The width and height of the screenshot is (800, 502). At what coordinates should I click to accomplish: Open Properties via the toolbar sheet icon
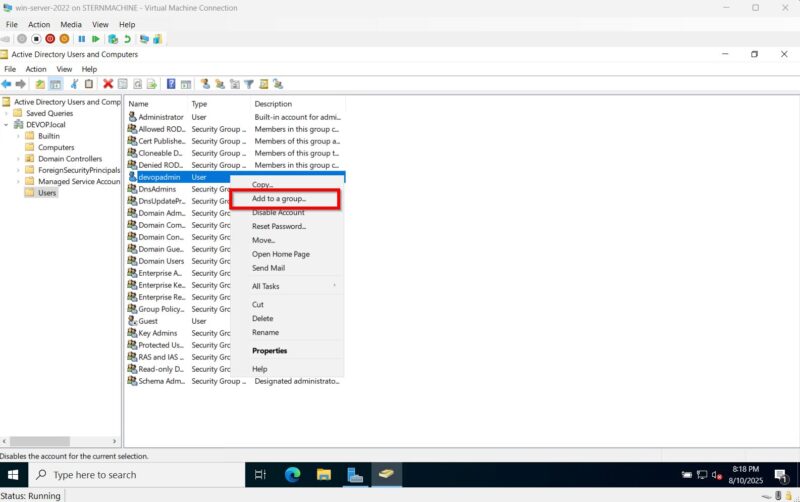pos(122,84)
